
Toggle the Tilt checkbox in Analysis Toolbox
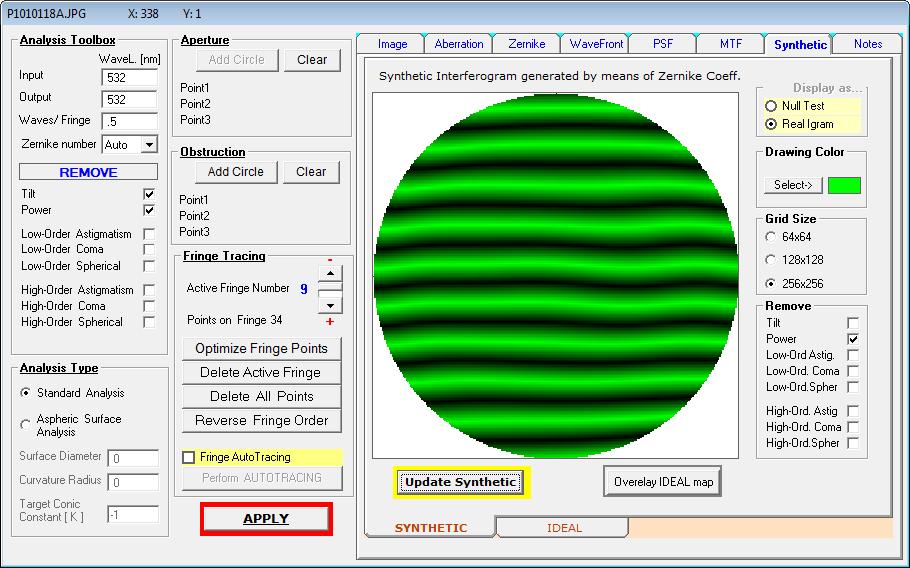click(x=149, y=194)
